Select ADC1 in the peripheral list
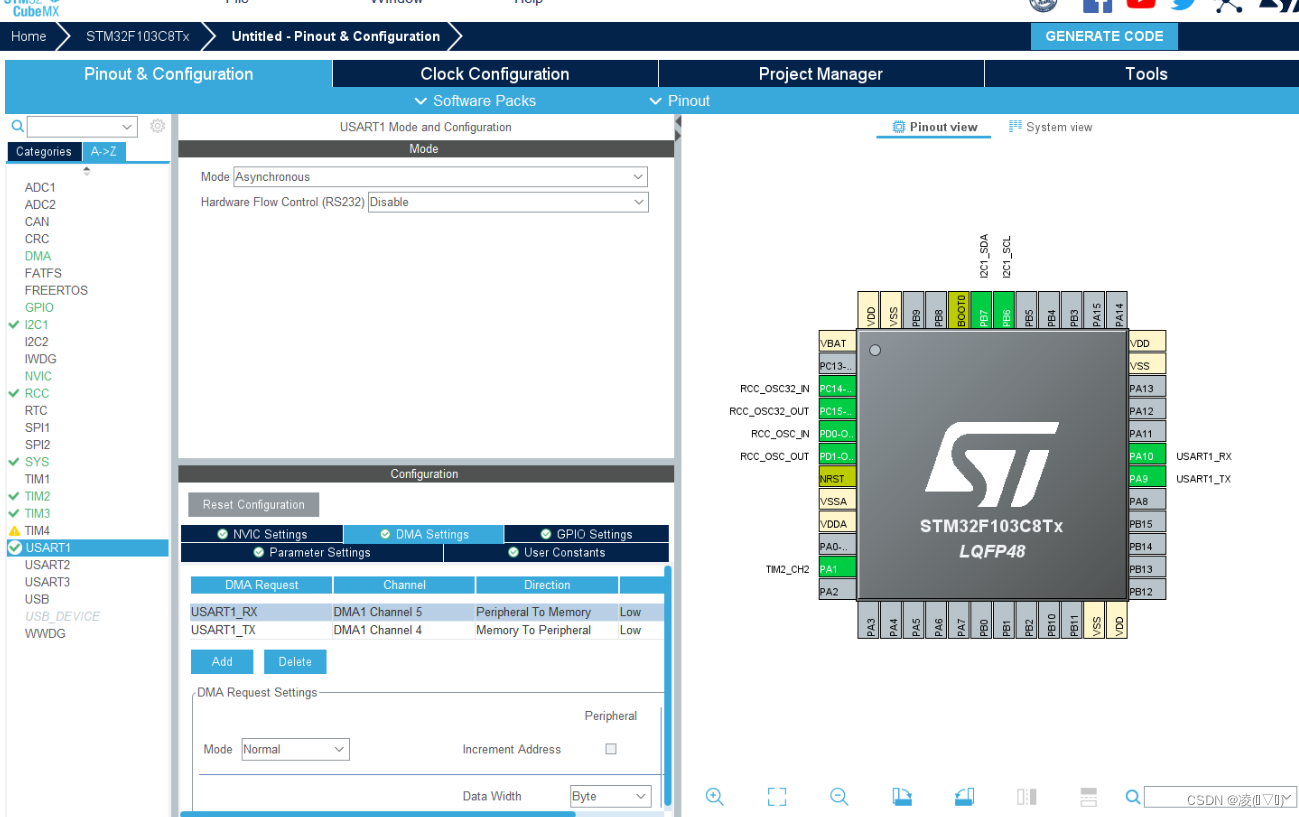This screenshot has height=817, width=1299. [x=40, y=187]
